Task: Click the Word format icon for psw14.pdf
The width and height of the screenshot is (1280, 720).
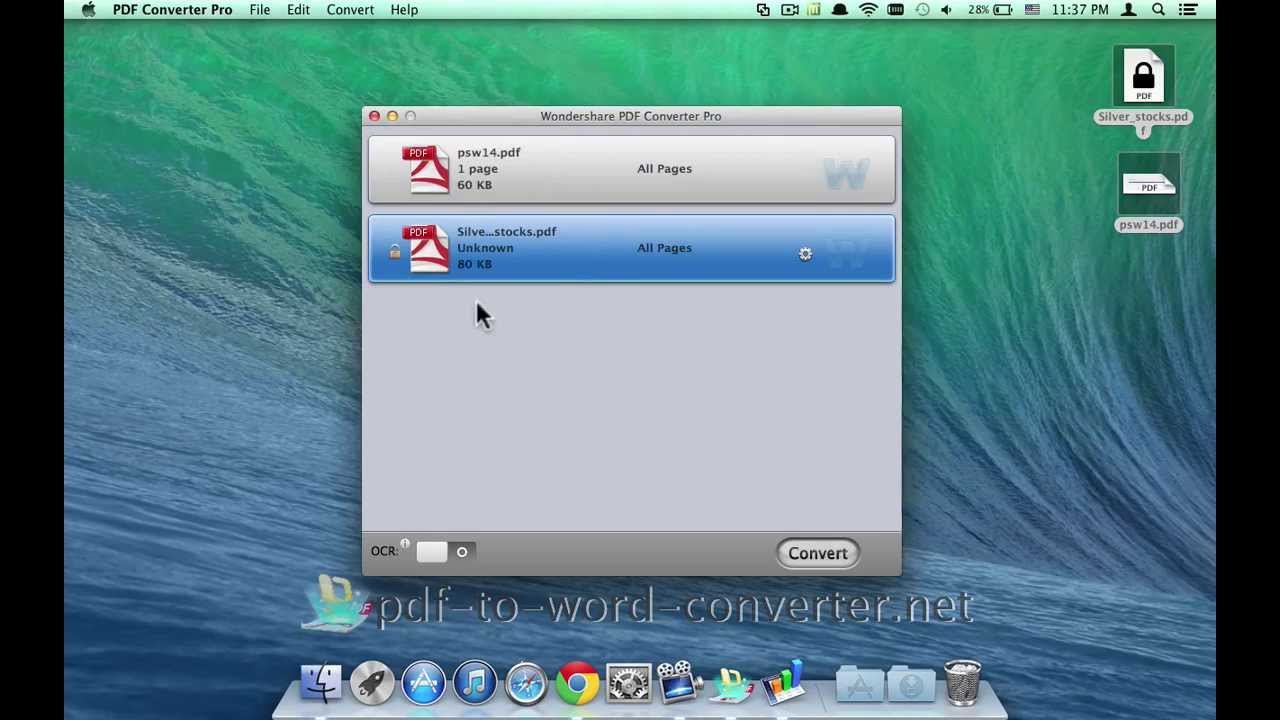Action: click(846, 174)
